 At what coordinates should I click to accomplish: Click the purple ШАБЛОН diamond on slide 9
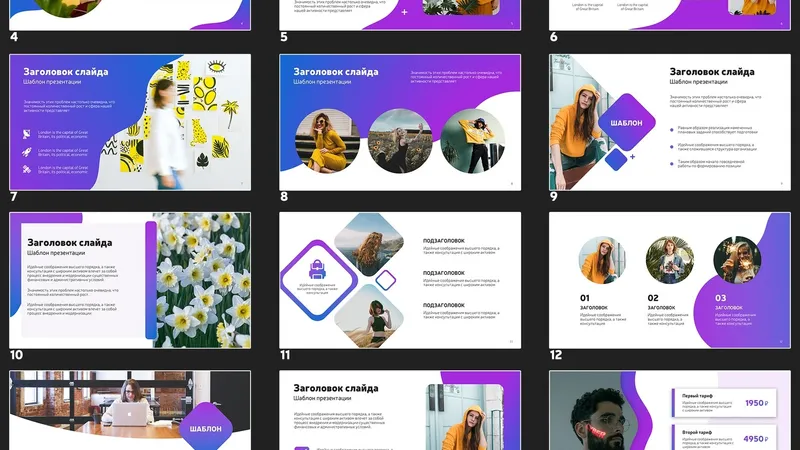(626, 122)
